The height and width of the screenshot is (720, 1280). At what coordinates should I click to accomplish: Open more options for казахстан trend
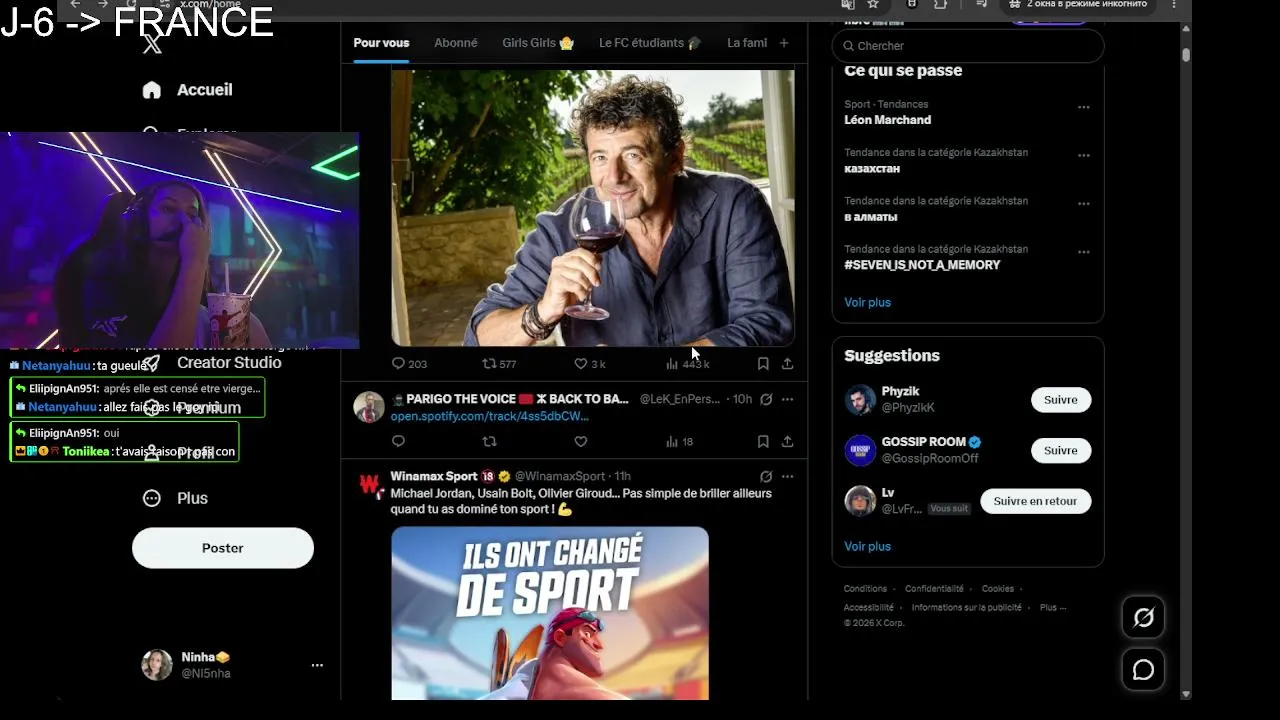pyautogui.click(x=1083, y=156)
